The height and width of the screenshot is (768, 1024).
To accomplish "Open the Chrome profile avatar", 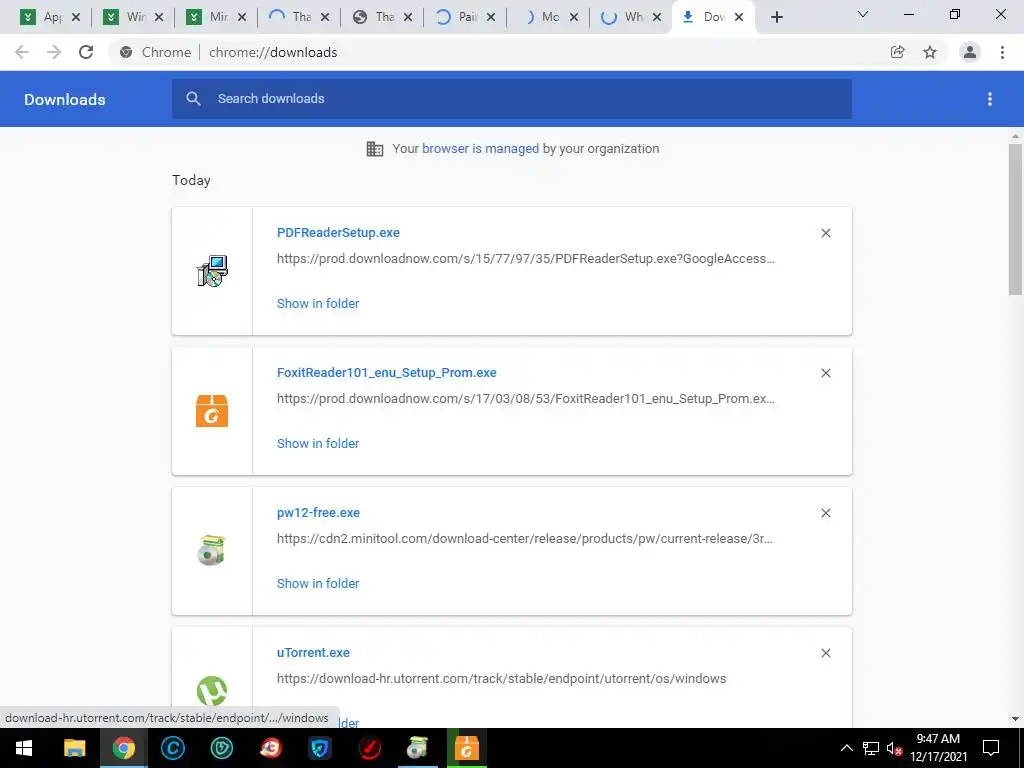I will [x=970, y=52].
